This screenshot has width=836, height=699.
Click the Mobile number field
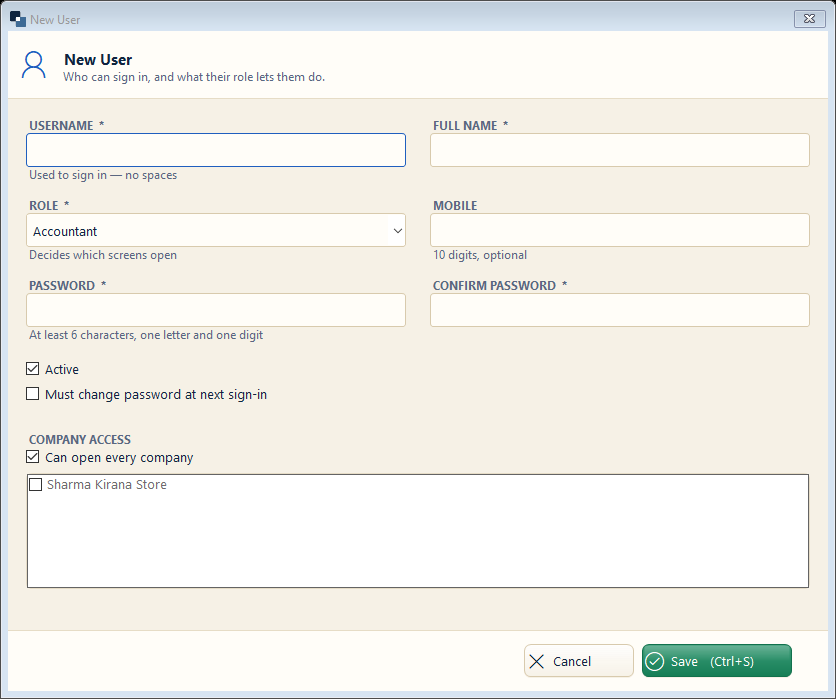click(620, 230)
